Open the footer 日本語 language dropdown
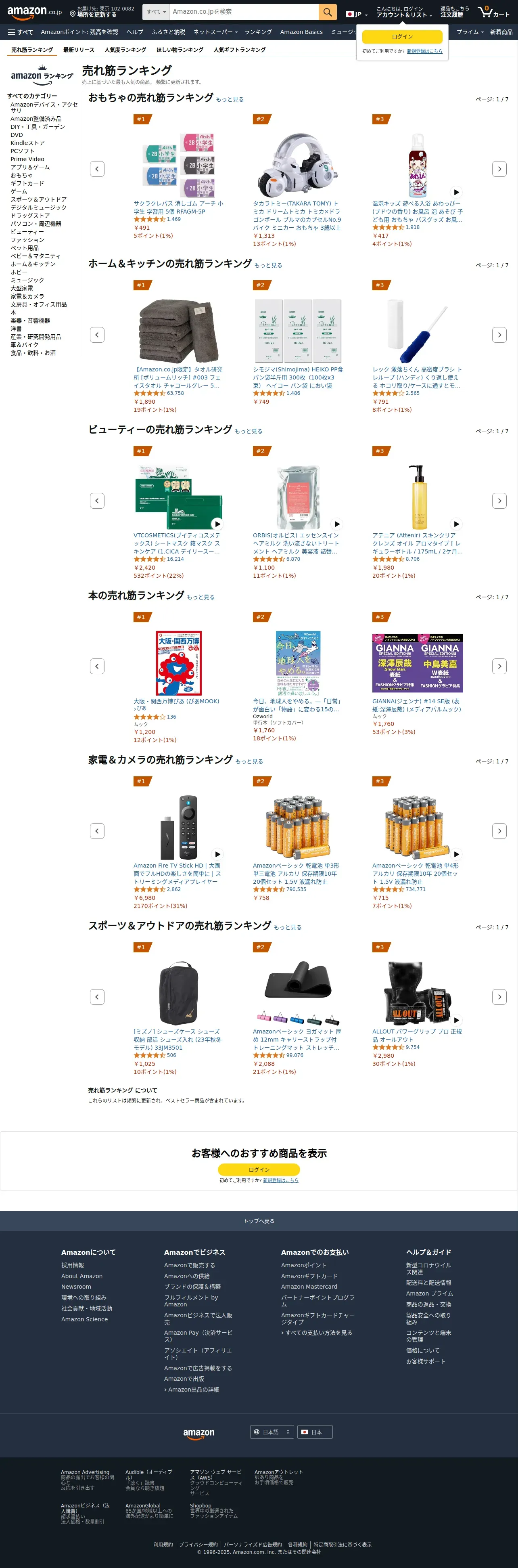The width and height of the screenshot is (518, 1568). tap(272, 1432)
